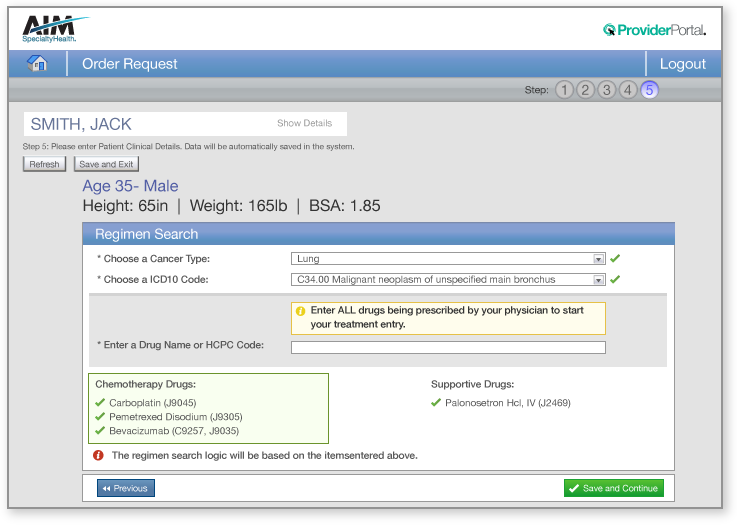Image resolution: width=737 pixels, height=525 pixels.
Task: Click the ProviderPortal logo
Action: click(654, 30)
